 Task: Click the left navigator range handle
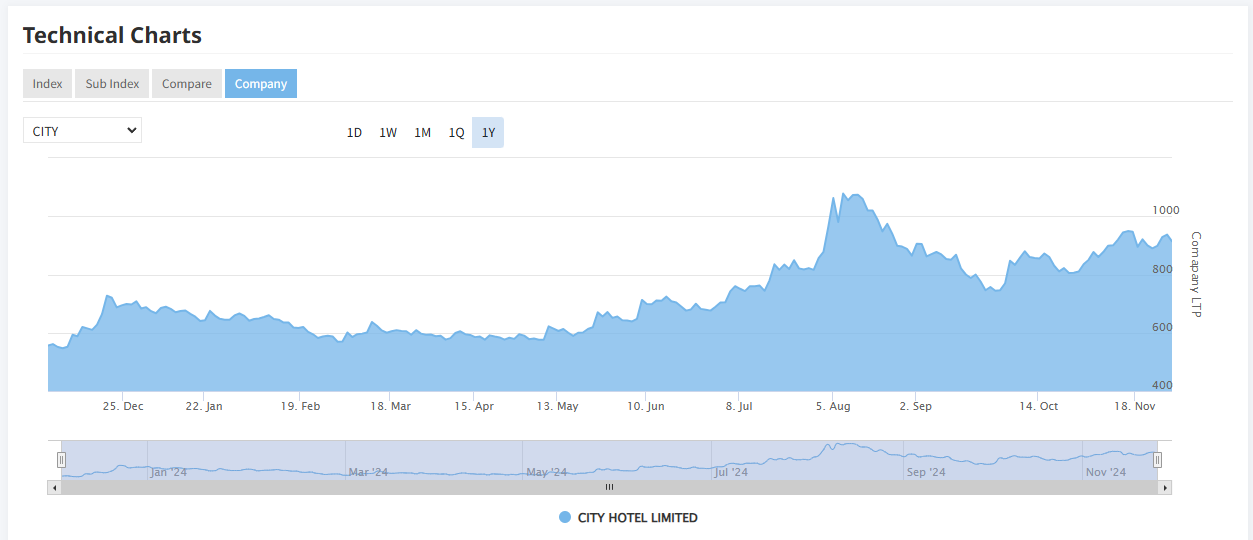pyautogui.click(x=61, y=460)
